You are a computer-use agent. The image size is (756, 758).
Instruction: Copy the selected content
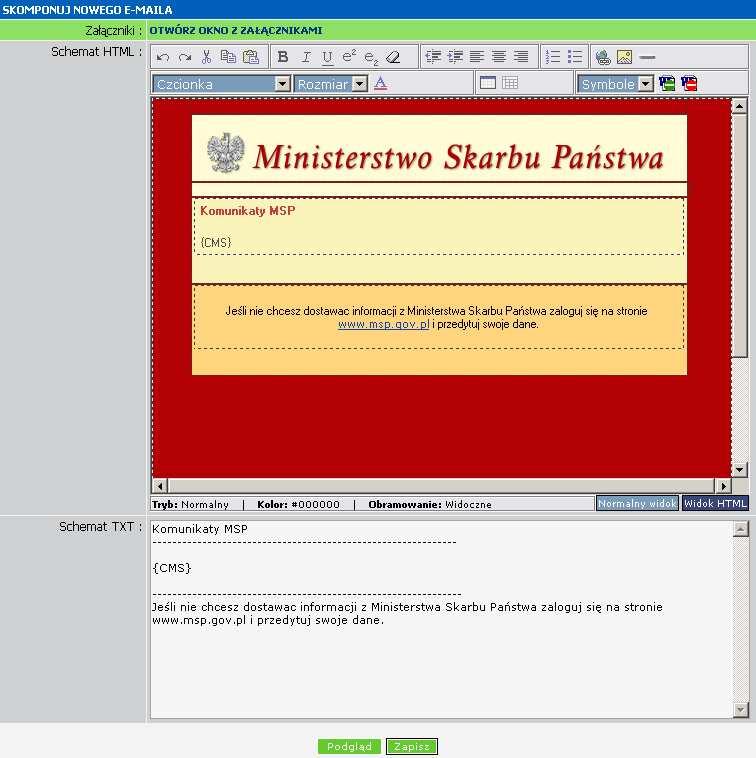[x=228, y=57]
